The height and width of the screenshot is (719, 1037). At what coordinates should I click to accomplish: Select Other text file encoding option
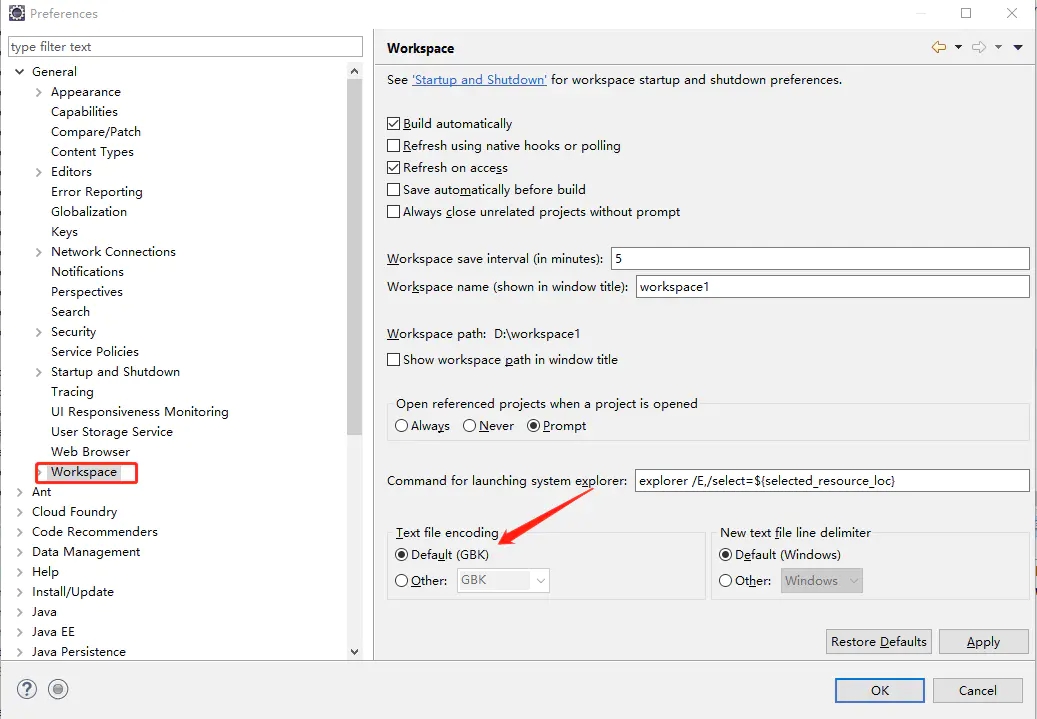point(402,581)
